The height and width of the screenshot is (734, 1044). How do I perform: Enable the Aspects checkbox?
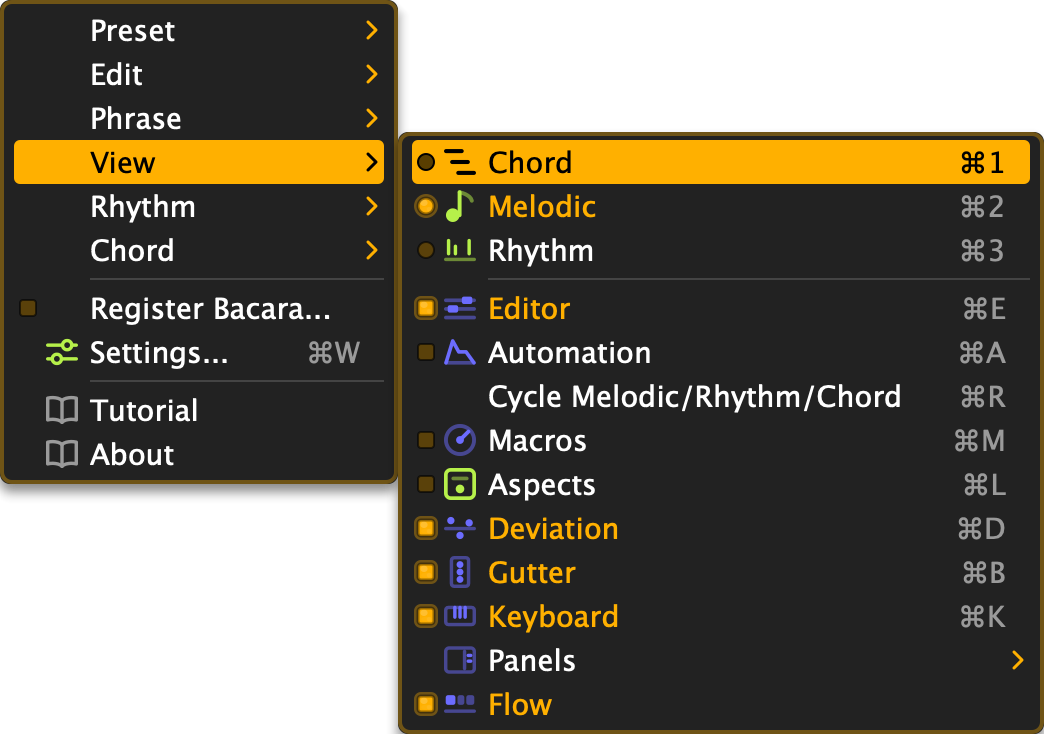425,484
